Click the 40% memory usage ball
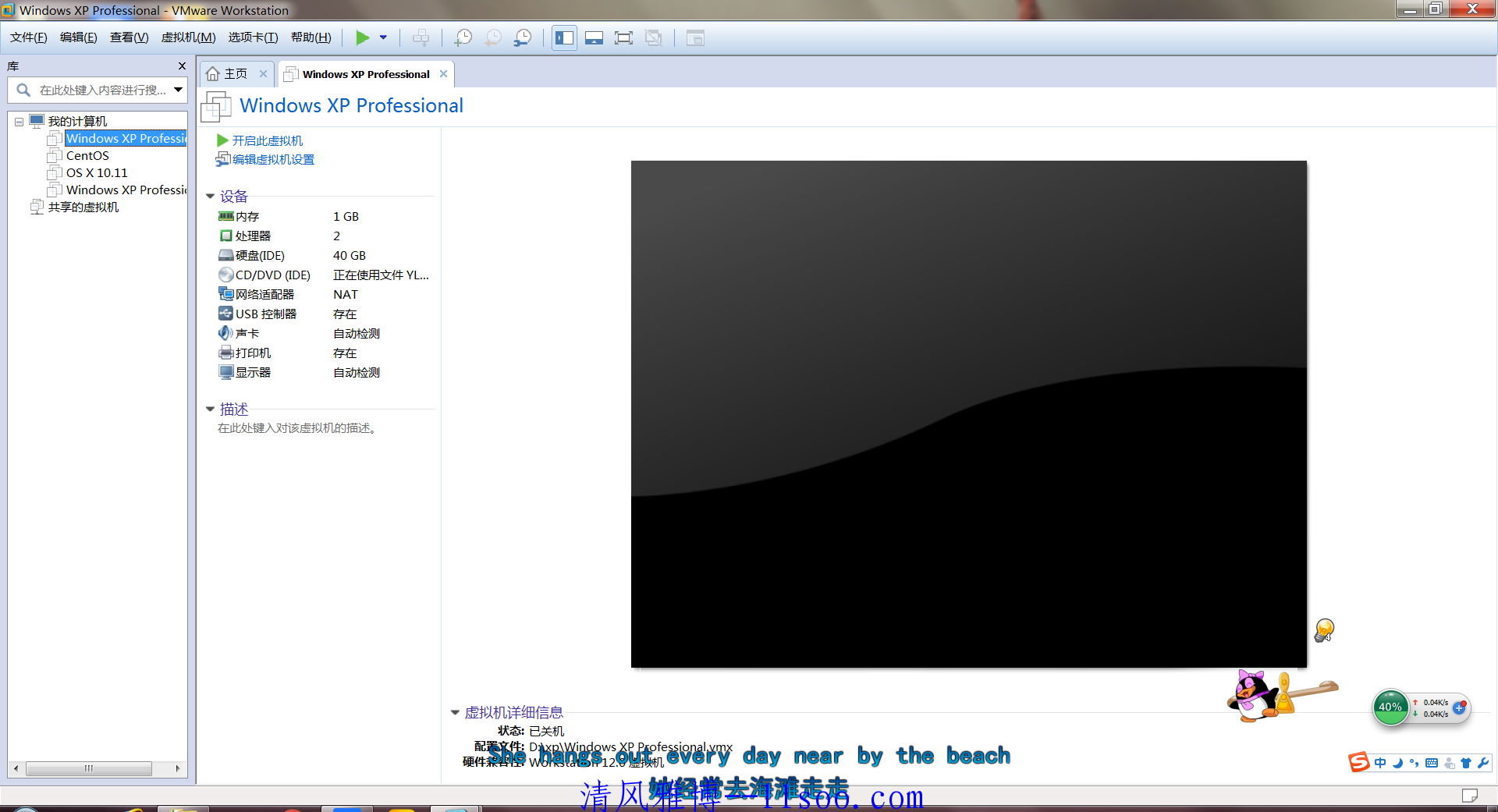 (x=1390, y=707)
